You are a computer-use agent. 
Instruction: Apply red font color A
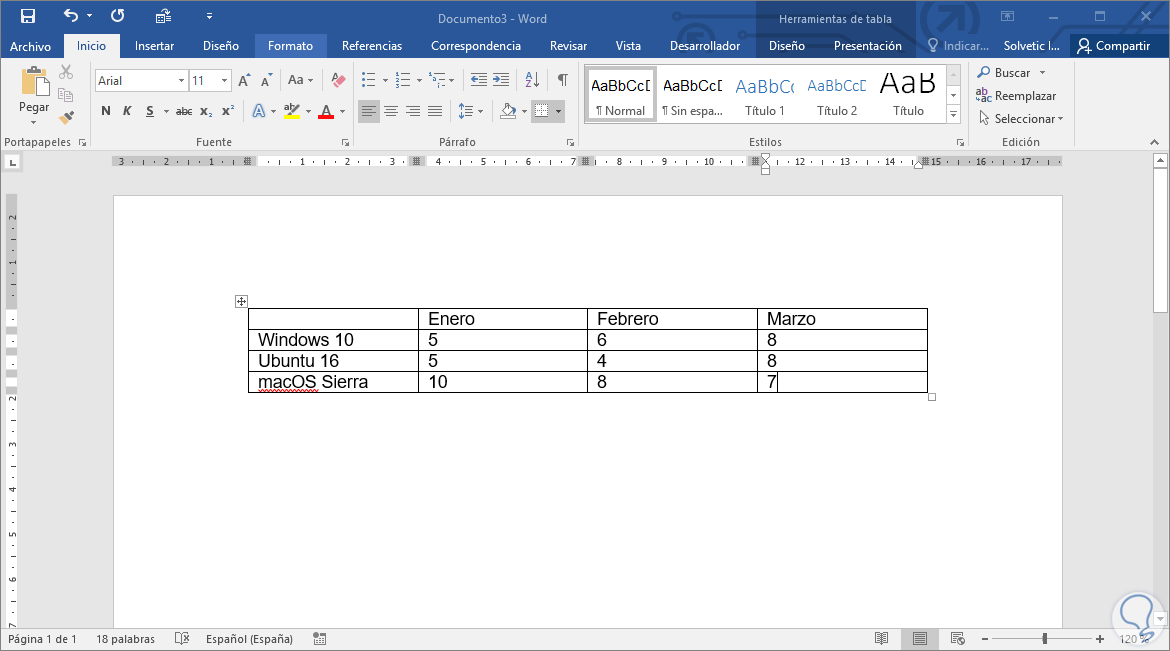(x=326, y=112)
